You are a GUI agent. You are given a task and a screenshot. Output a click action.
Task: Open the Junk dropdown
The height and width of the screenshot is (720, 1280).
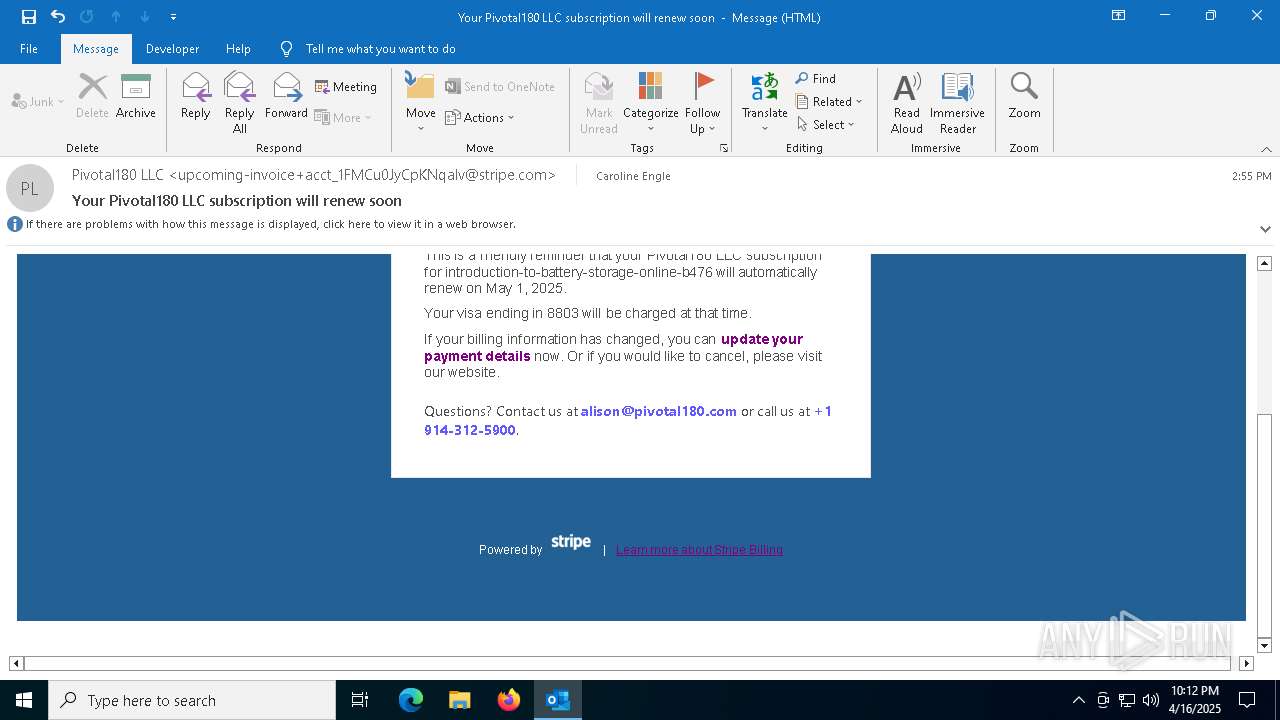click(38, 101)
